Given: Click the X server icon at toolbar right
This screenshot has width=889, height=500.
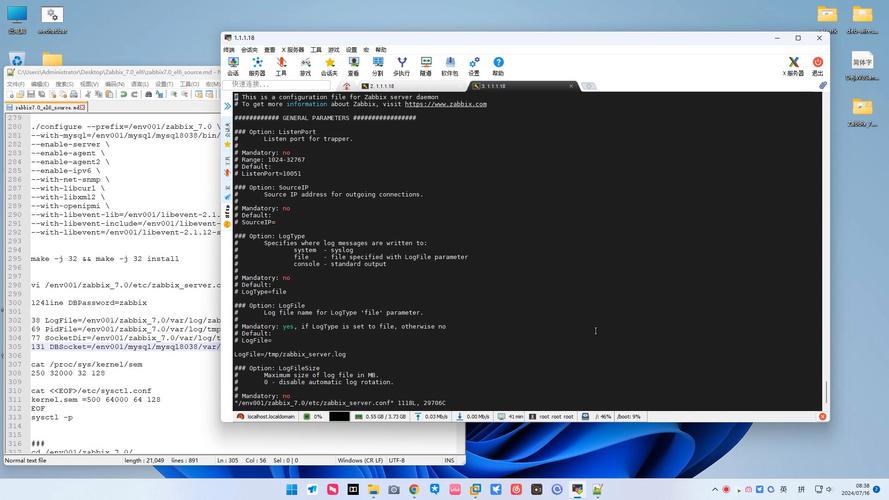Looking at the screenshot, I should tap(793, 66).
